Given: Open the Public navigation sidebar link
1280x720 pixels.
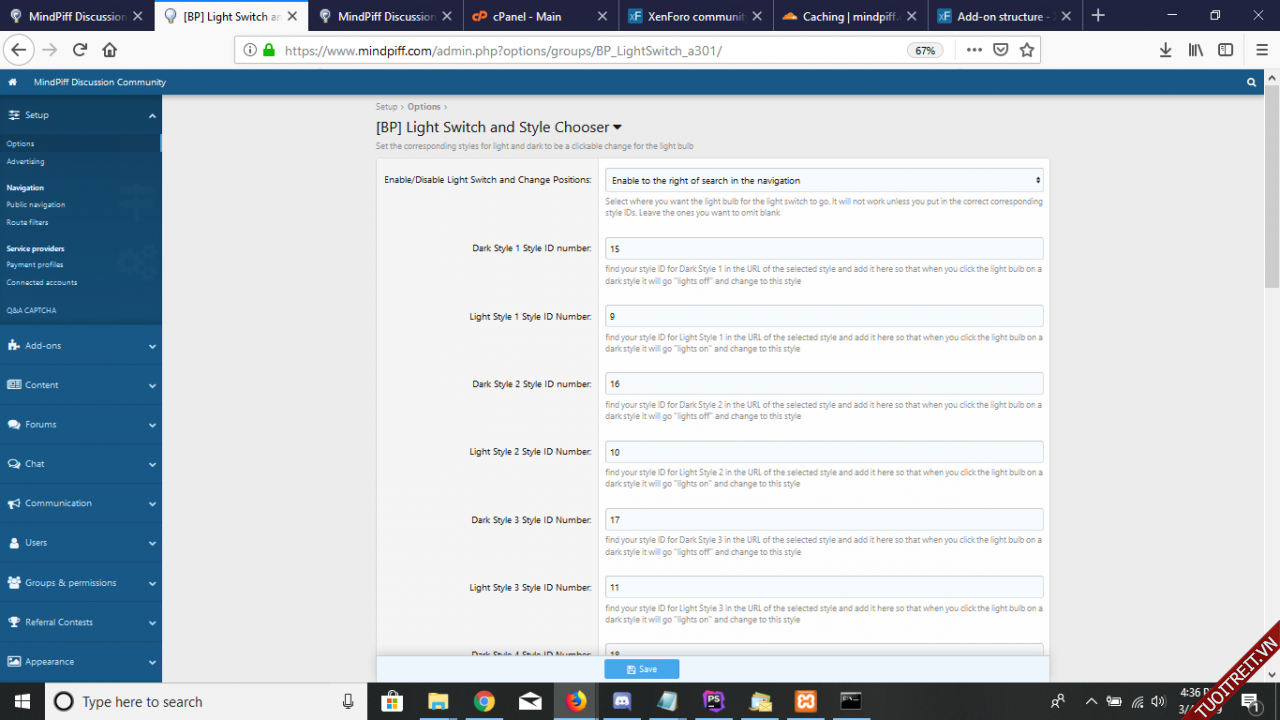Looking at the screenshot, I should pos(36,205).
